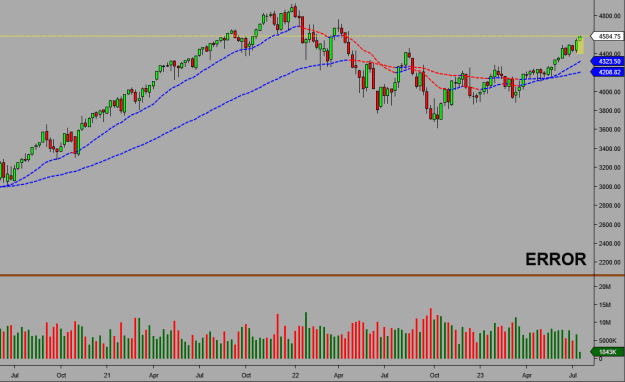
Task: Click the 20M volume axis label
Action: coord(605,287)
